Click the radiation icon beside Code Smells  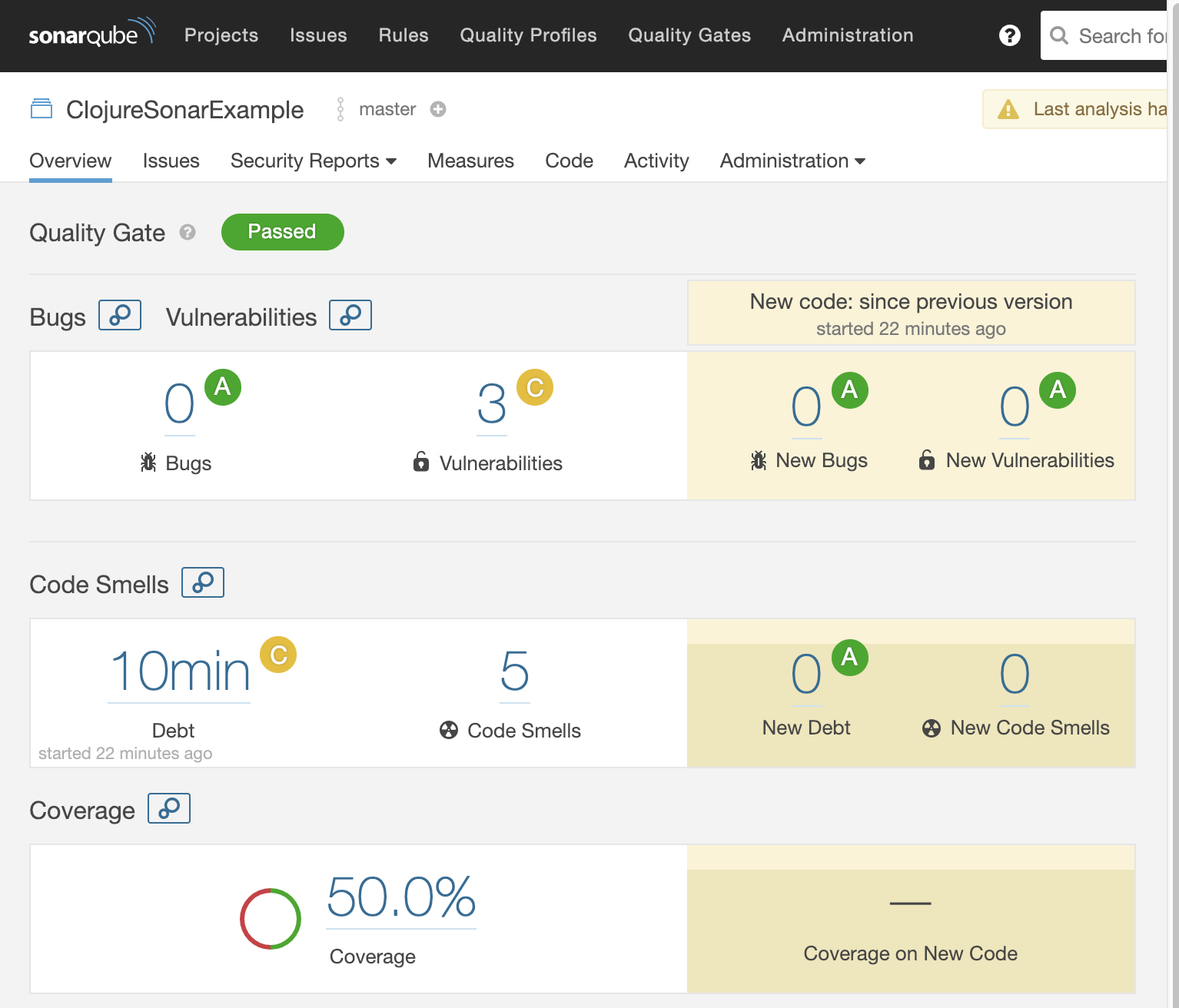pos(449,730)
